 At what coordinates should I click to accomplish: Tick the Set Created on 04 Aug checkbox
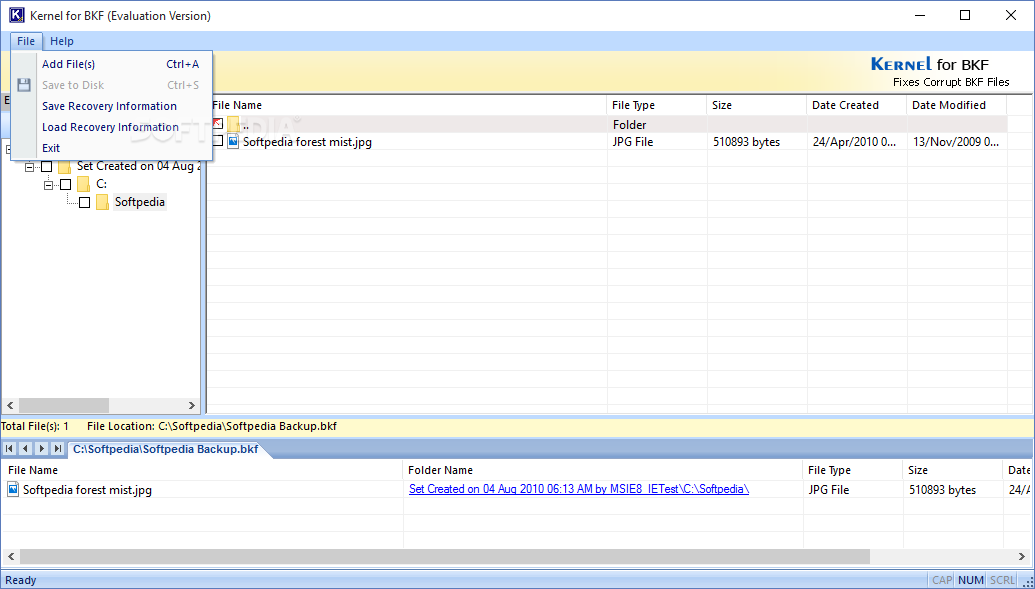click(47, 167)
